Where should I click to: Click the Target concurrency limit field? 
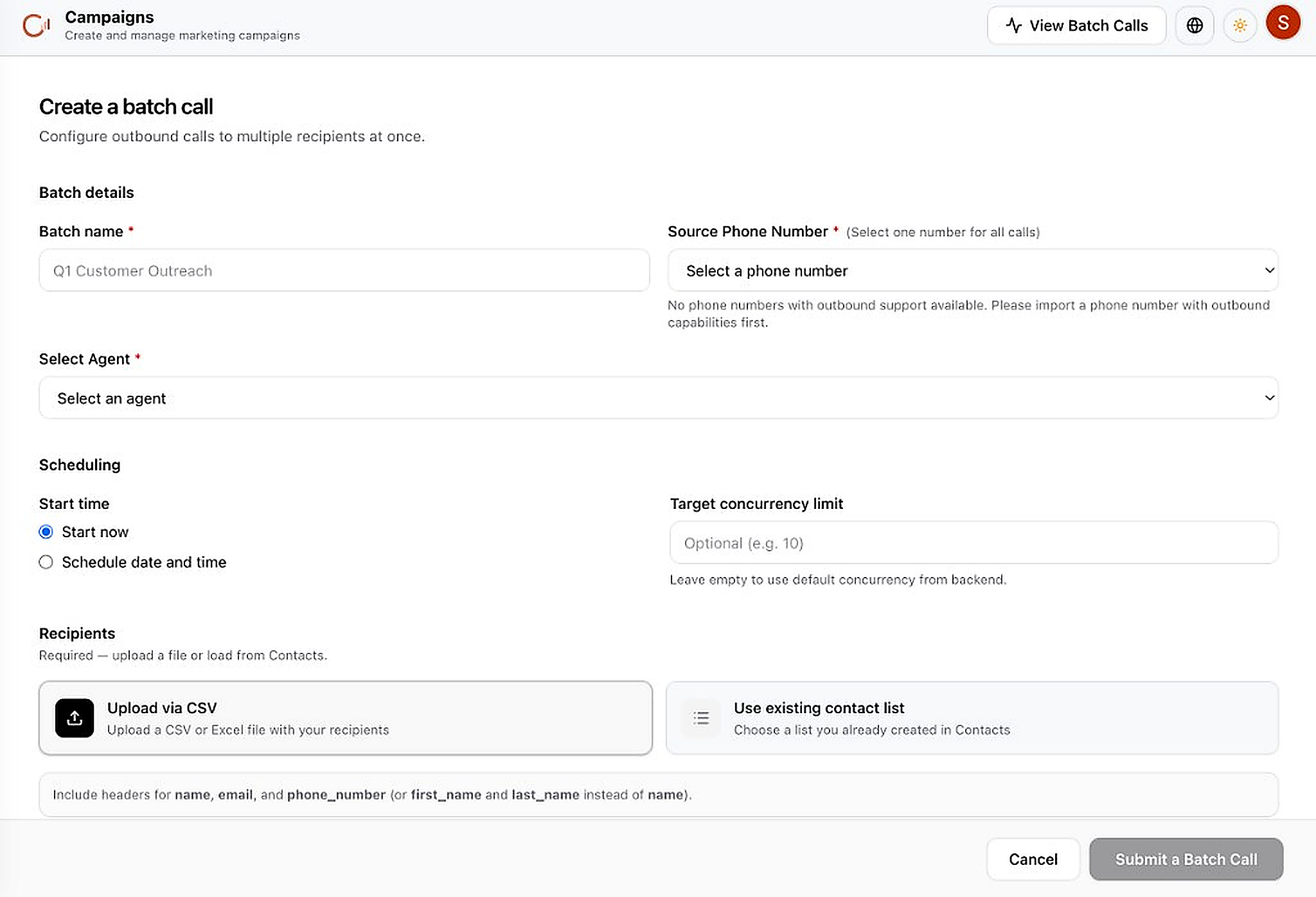[x=974, y=543]
